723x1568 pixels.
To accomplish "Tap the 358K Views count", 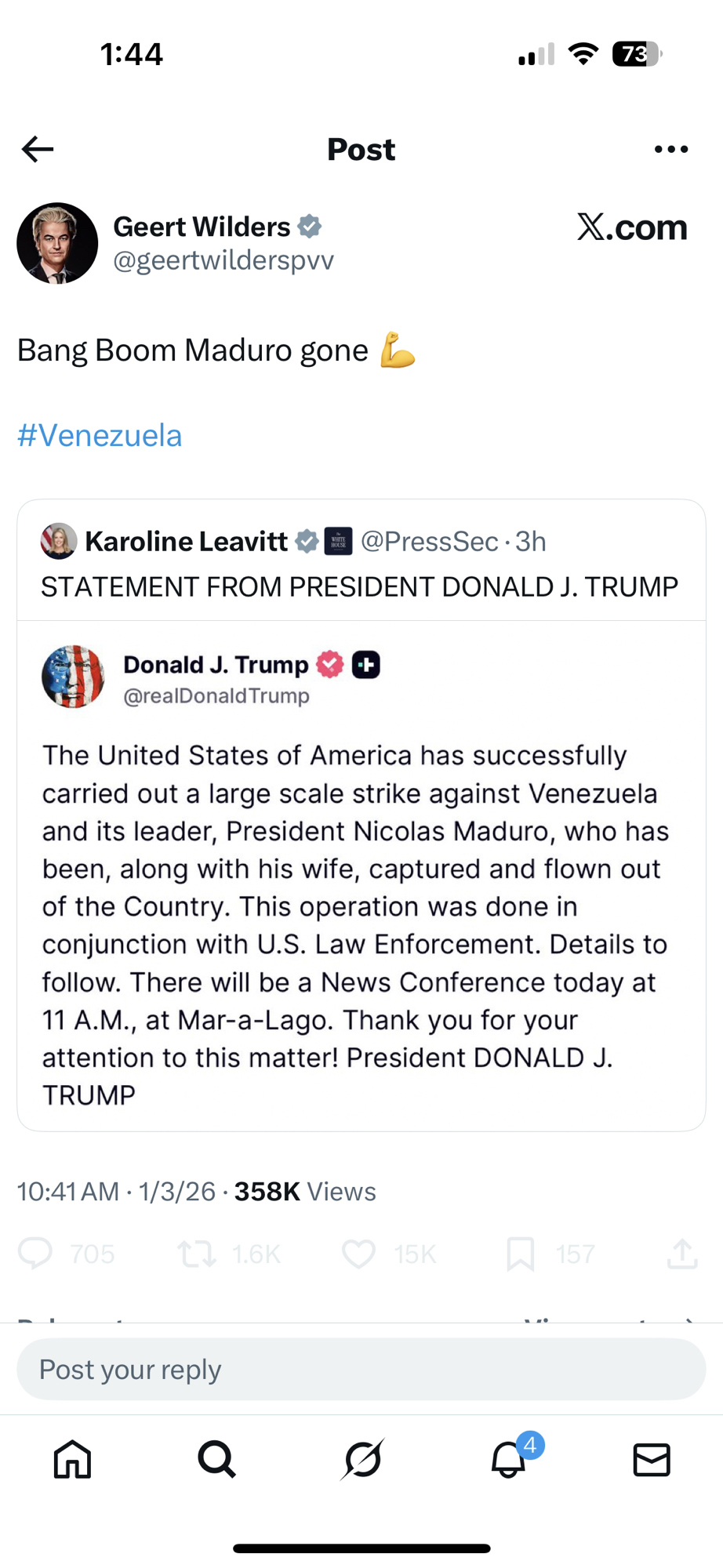I will [305, 1192].
